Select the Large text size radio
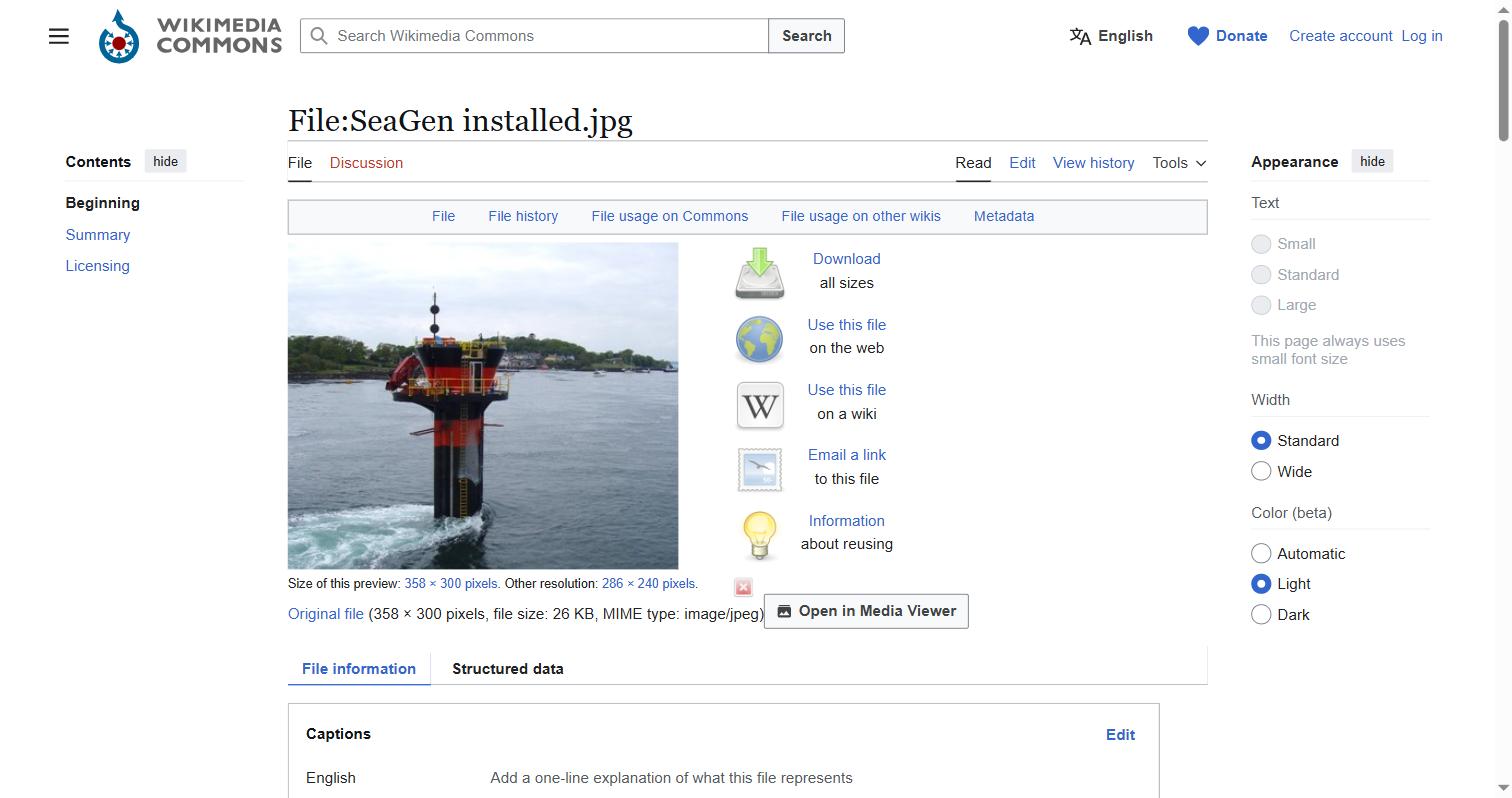 1261,305
